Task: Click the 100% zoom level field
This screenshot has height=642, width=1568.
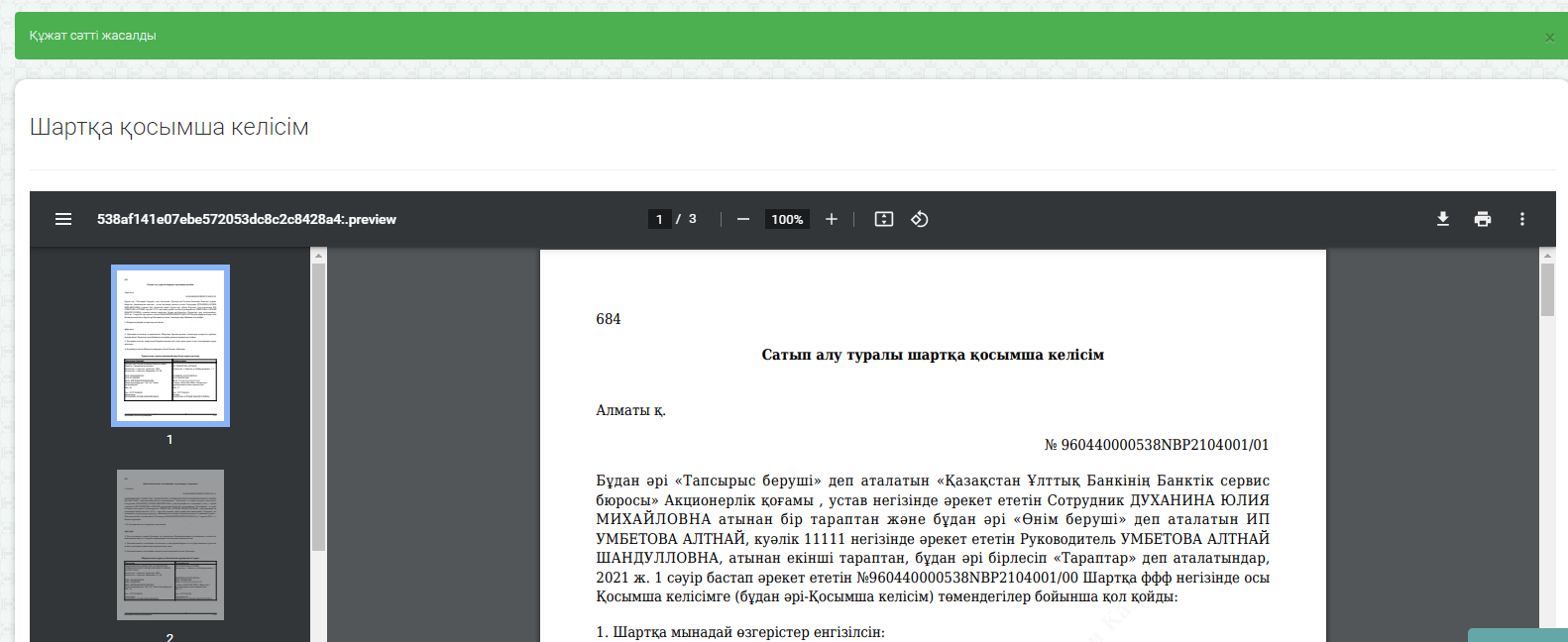Action: point(787,219)
